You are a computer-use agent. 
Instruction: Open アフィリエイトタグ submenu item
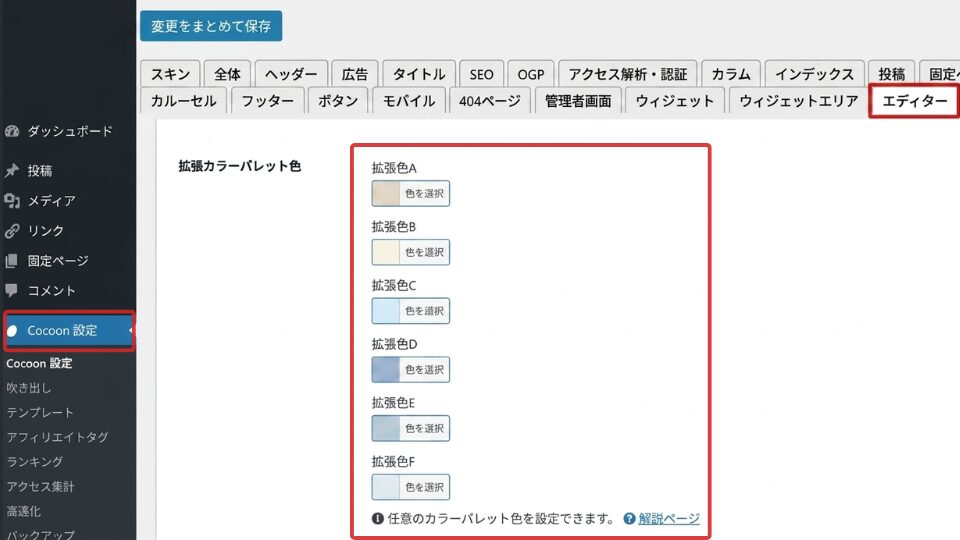click(x=58, y=437)
